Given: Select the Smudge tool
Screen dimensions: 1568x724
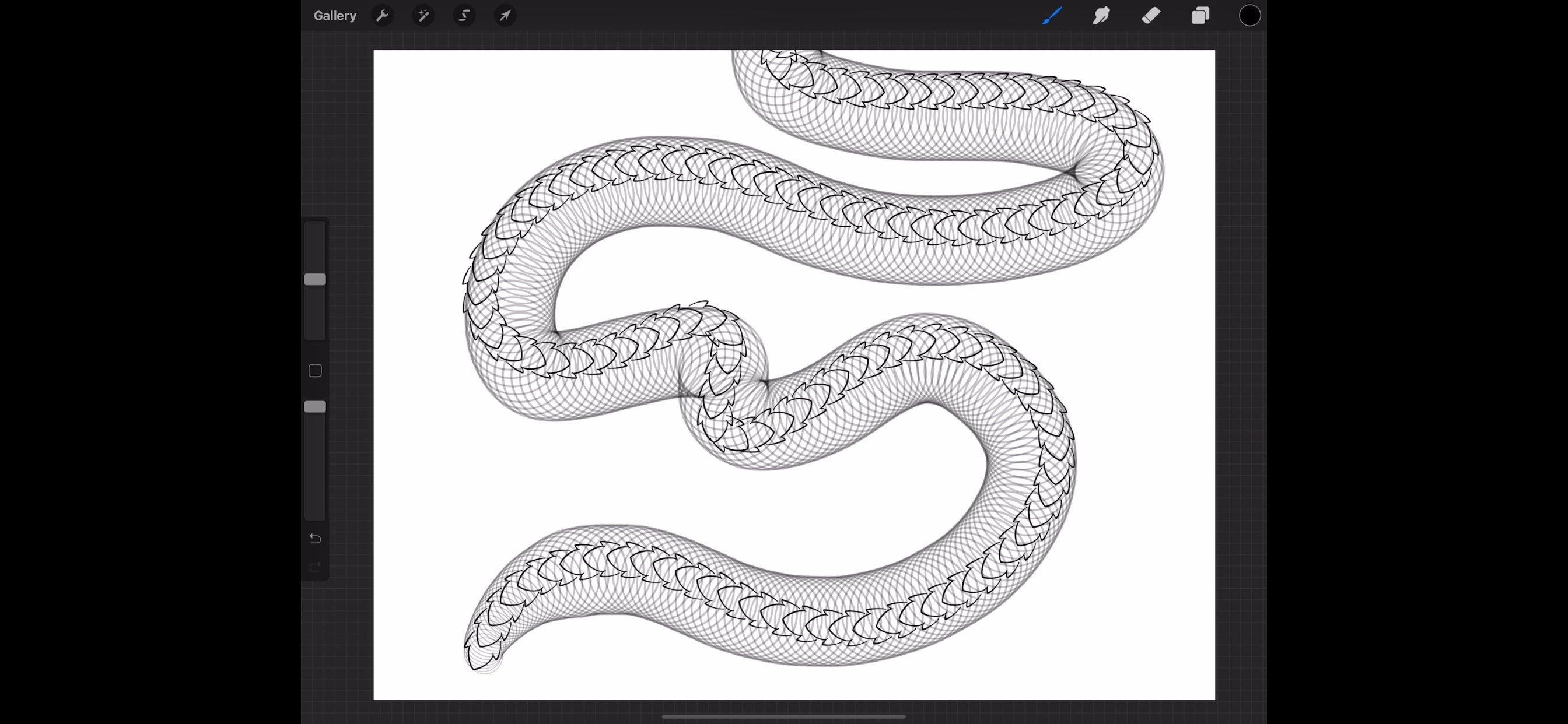Looking at the screenshot, I should pos(1101,16).
